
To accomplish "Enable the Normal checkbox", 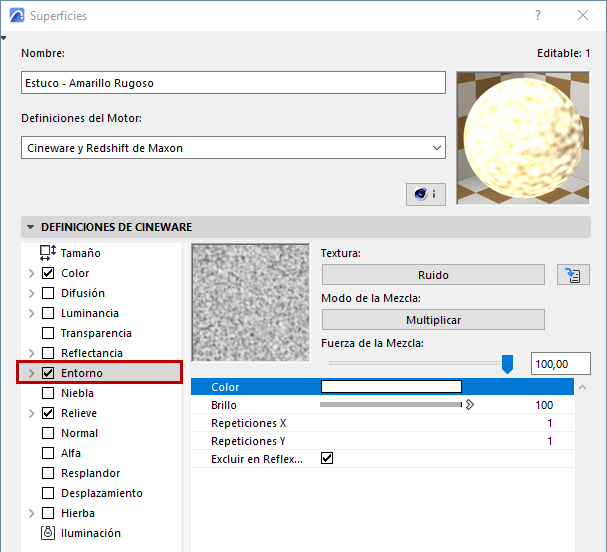I will point(48,433).
